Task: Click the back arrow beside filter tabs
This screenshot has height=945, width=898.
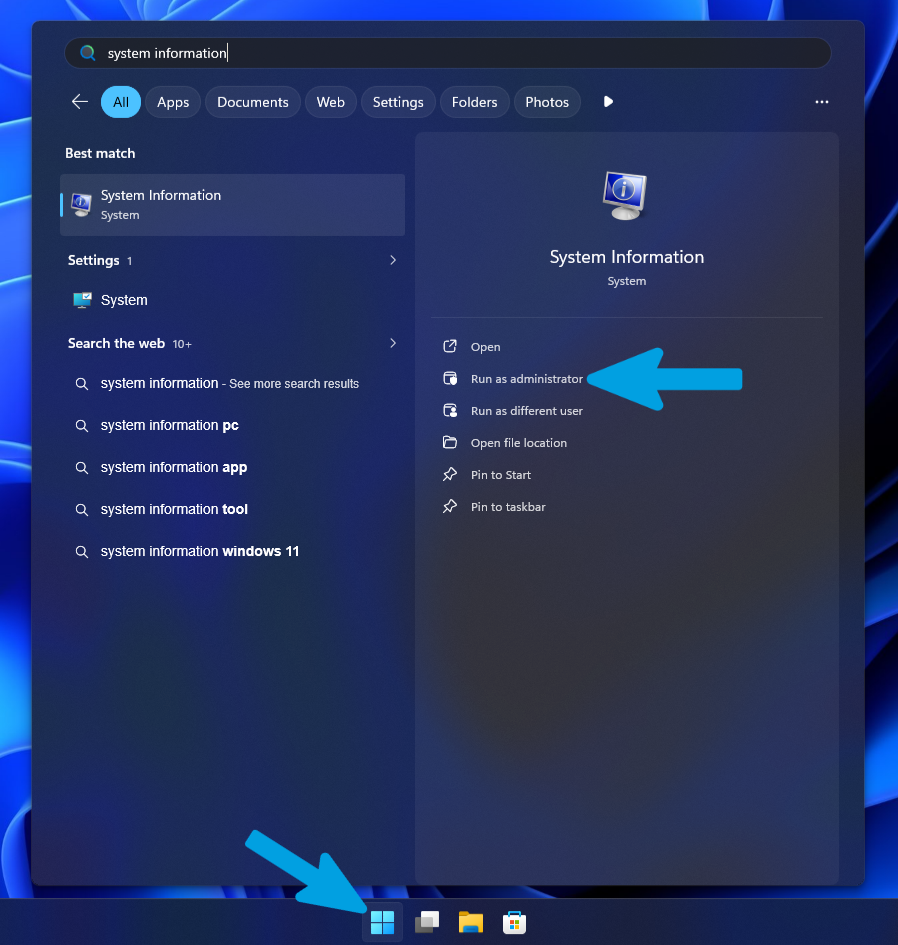Action: click(80, 102)
